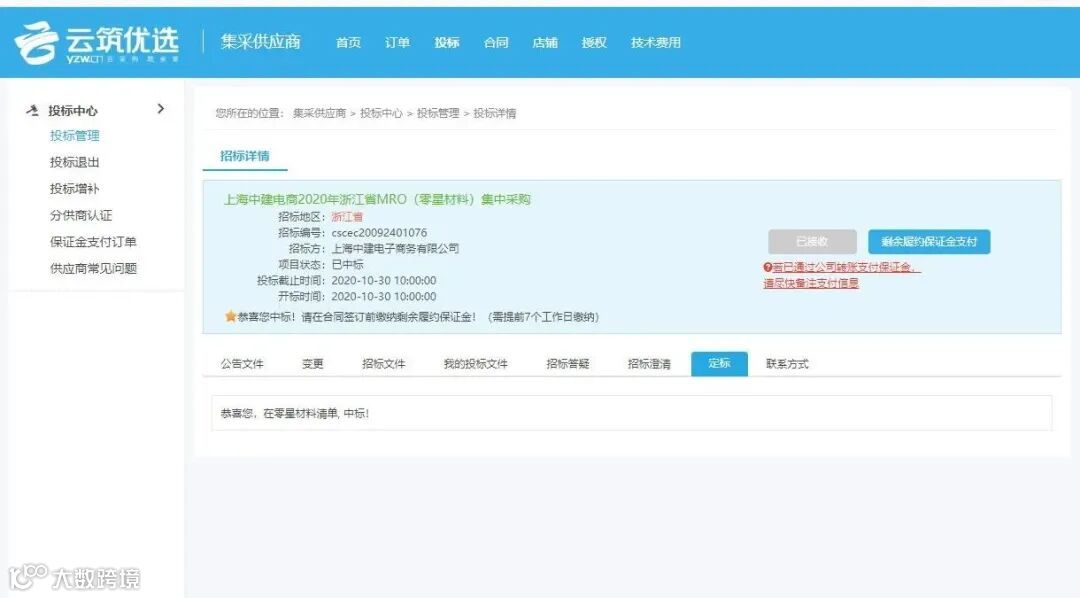
Task: Click 投标详情 breadcrumb text
Action: pyautogui.click(x=495, y=113)
